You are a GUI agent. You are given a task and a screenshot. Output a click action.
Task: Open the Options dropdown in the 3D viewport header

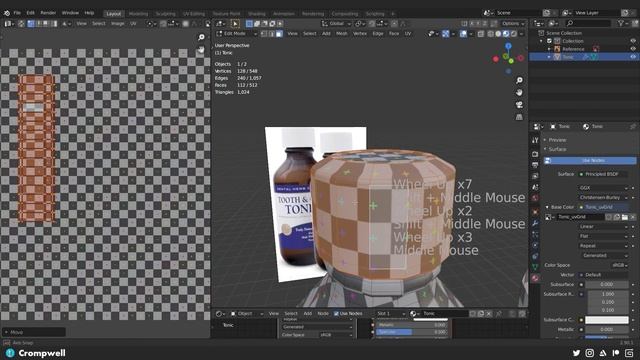[x=513, y=24]
